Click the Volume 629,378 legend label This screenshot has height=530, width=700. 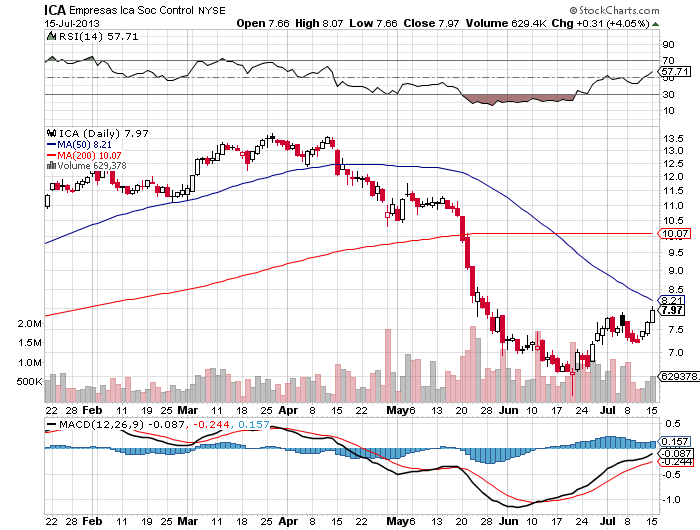coord(92,166)
